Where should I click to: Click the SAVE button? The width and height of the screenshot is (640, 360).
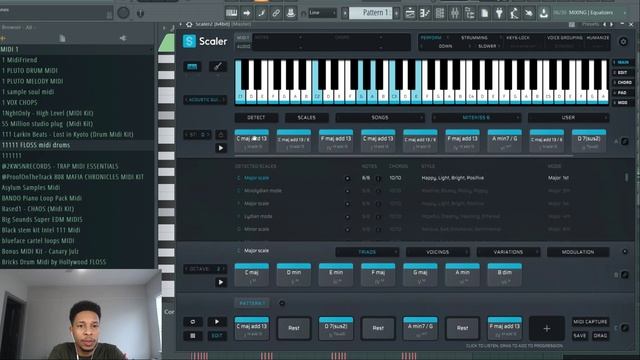580,336
